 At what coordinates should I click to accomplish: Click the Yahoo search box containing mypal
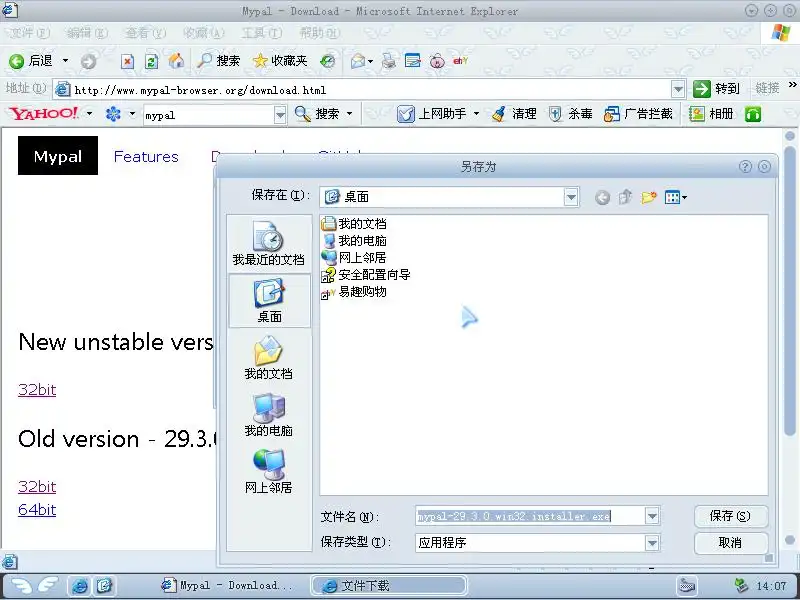point(209,115)
